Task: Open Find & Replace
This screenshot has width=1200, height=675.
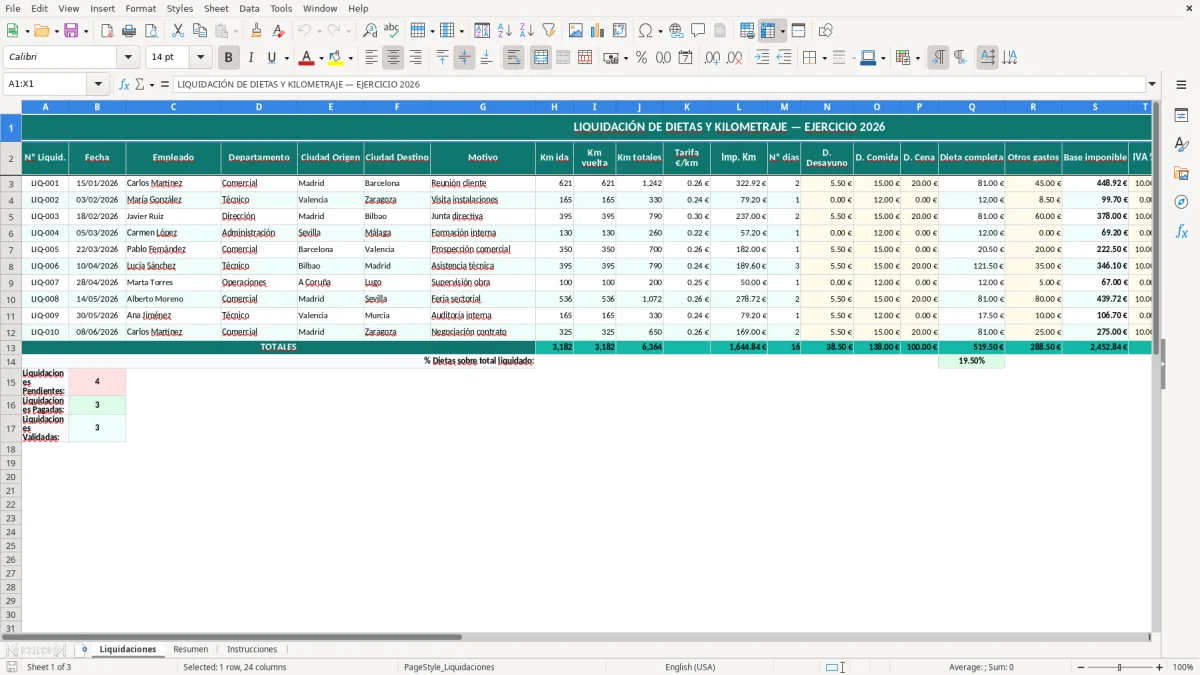Action: 370,31
